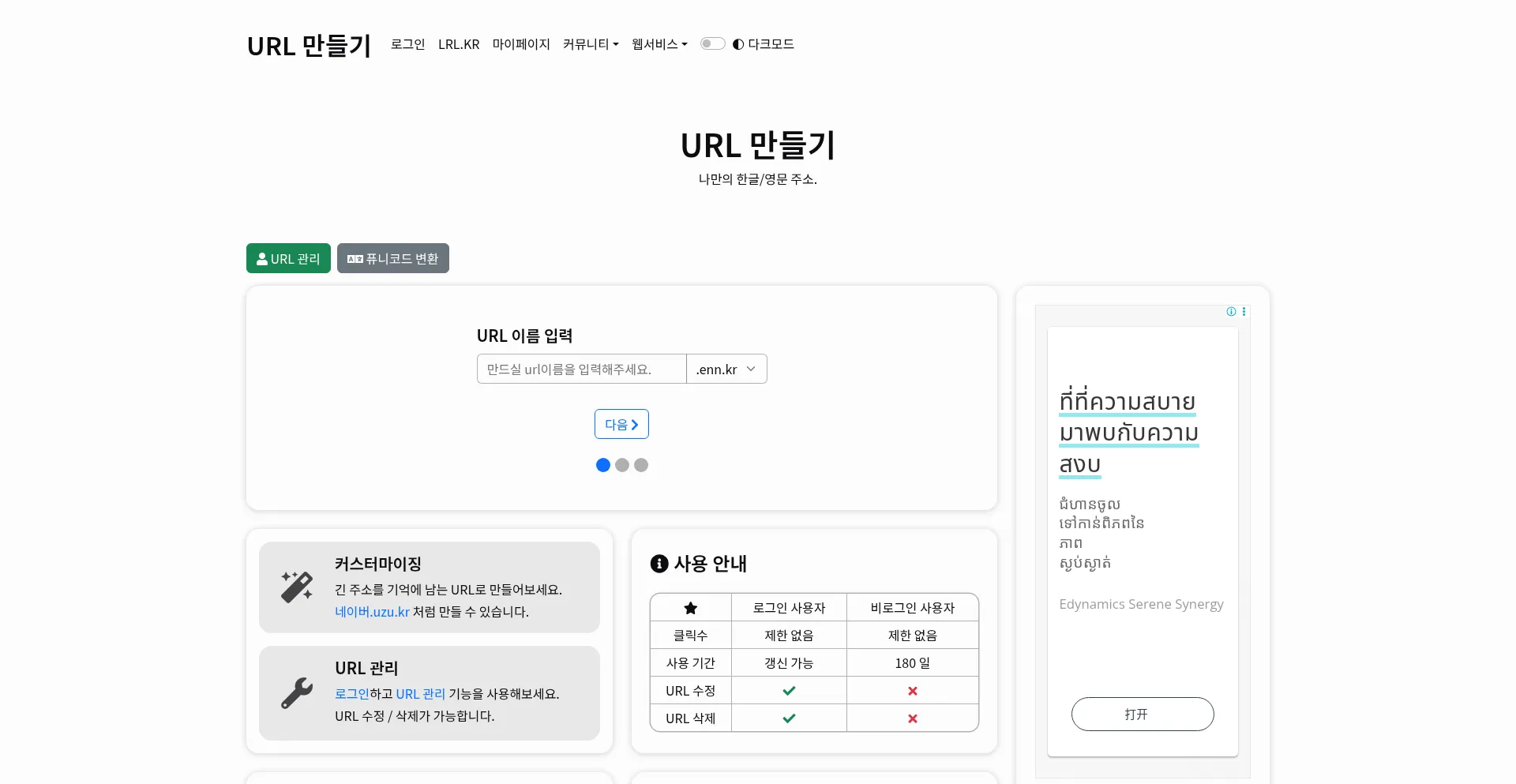
Task: Select the first blue step dot
Action: pyautogui.click(x=603, y=465)
